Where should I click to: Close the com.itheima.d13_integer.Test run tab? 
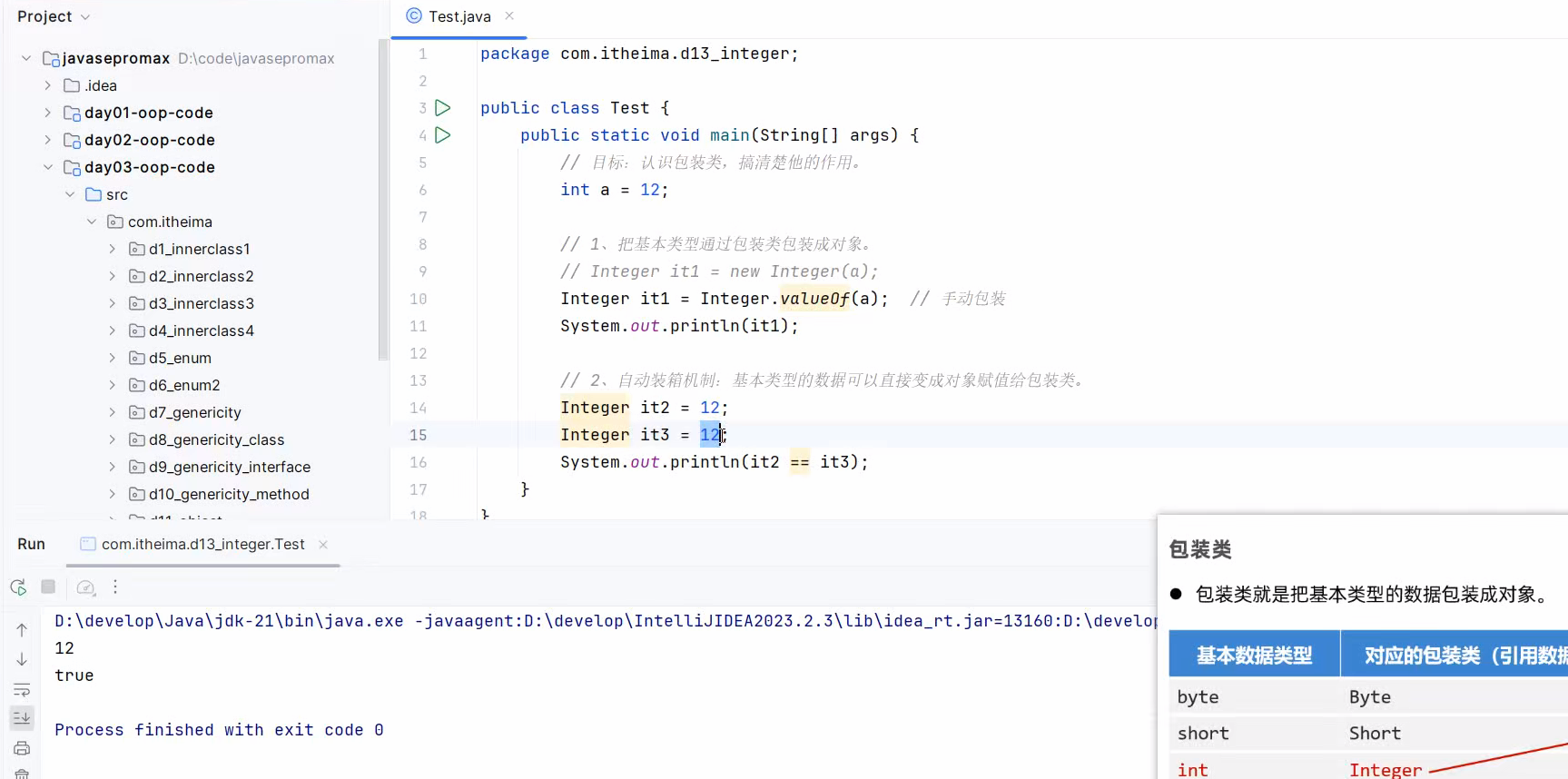[x=323, y=544]
